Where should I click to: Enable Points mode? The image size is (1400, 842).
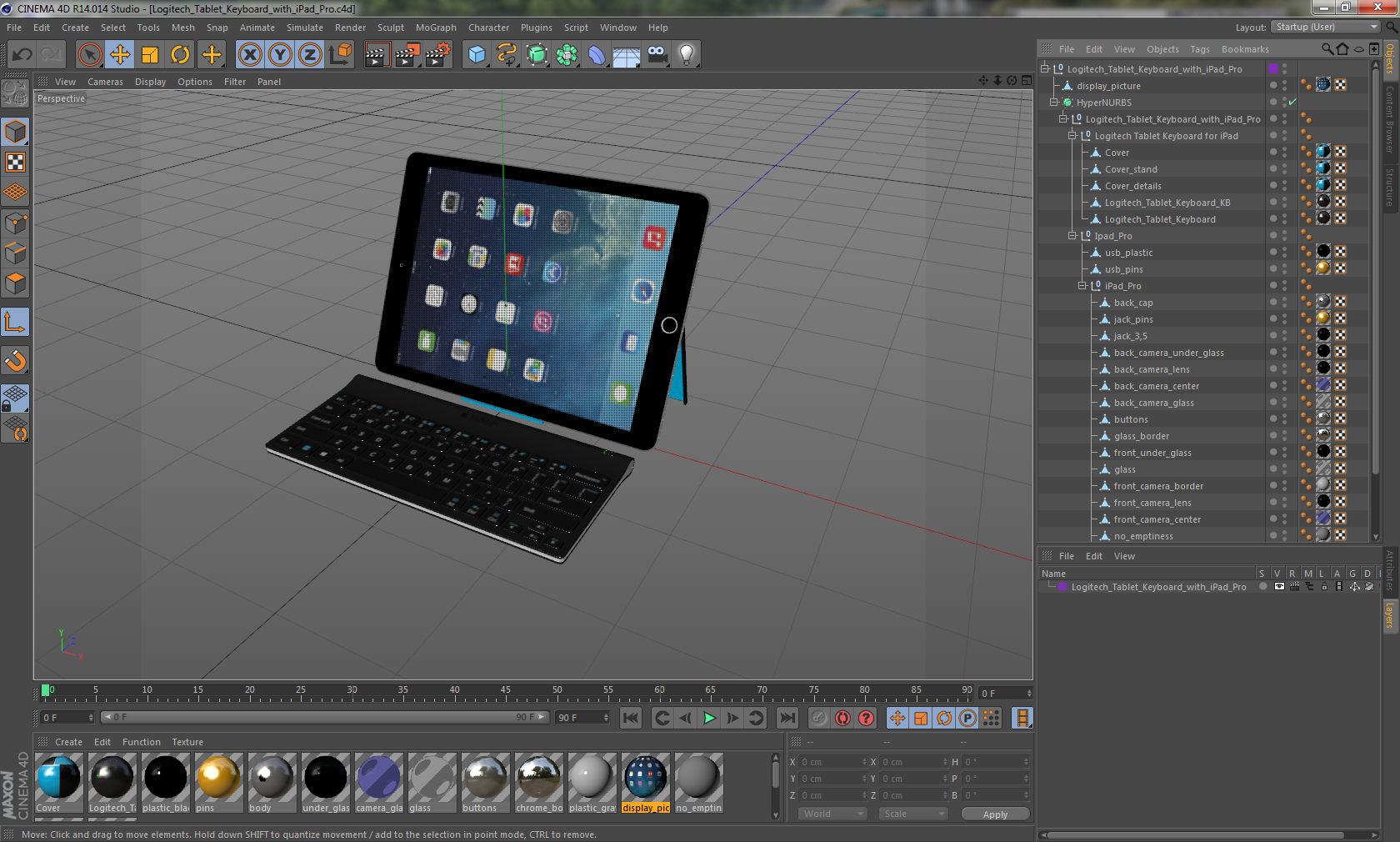pyautogui.click(x=16, y=223)
